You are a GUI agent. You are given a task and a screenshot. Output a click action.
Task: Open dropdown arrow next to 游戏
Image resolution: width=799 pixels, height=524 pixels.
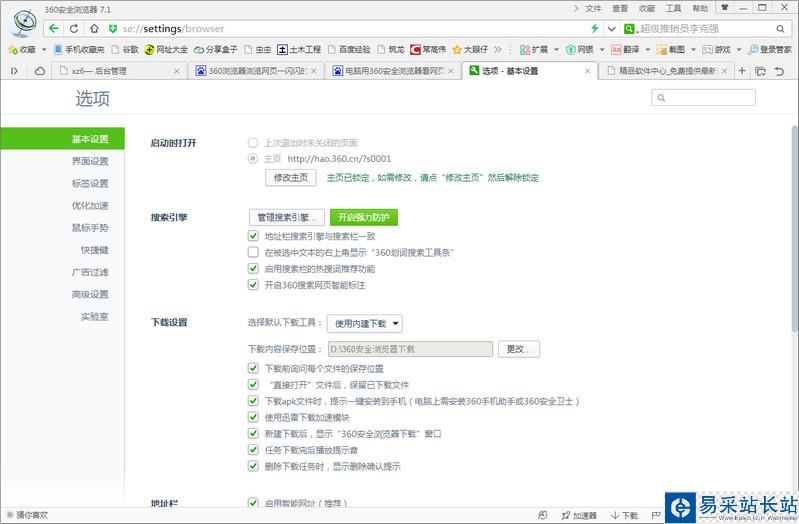point(739,49)
